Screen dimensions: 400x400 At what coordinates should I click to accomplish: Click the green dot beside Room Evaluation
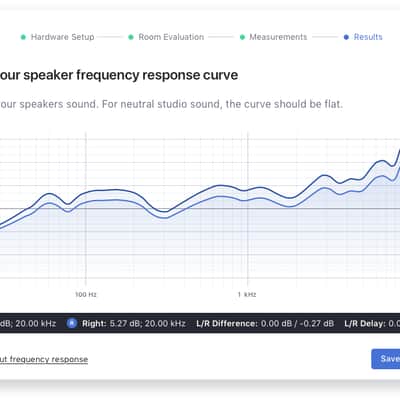click(x=131, y=37)
